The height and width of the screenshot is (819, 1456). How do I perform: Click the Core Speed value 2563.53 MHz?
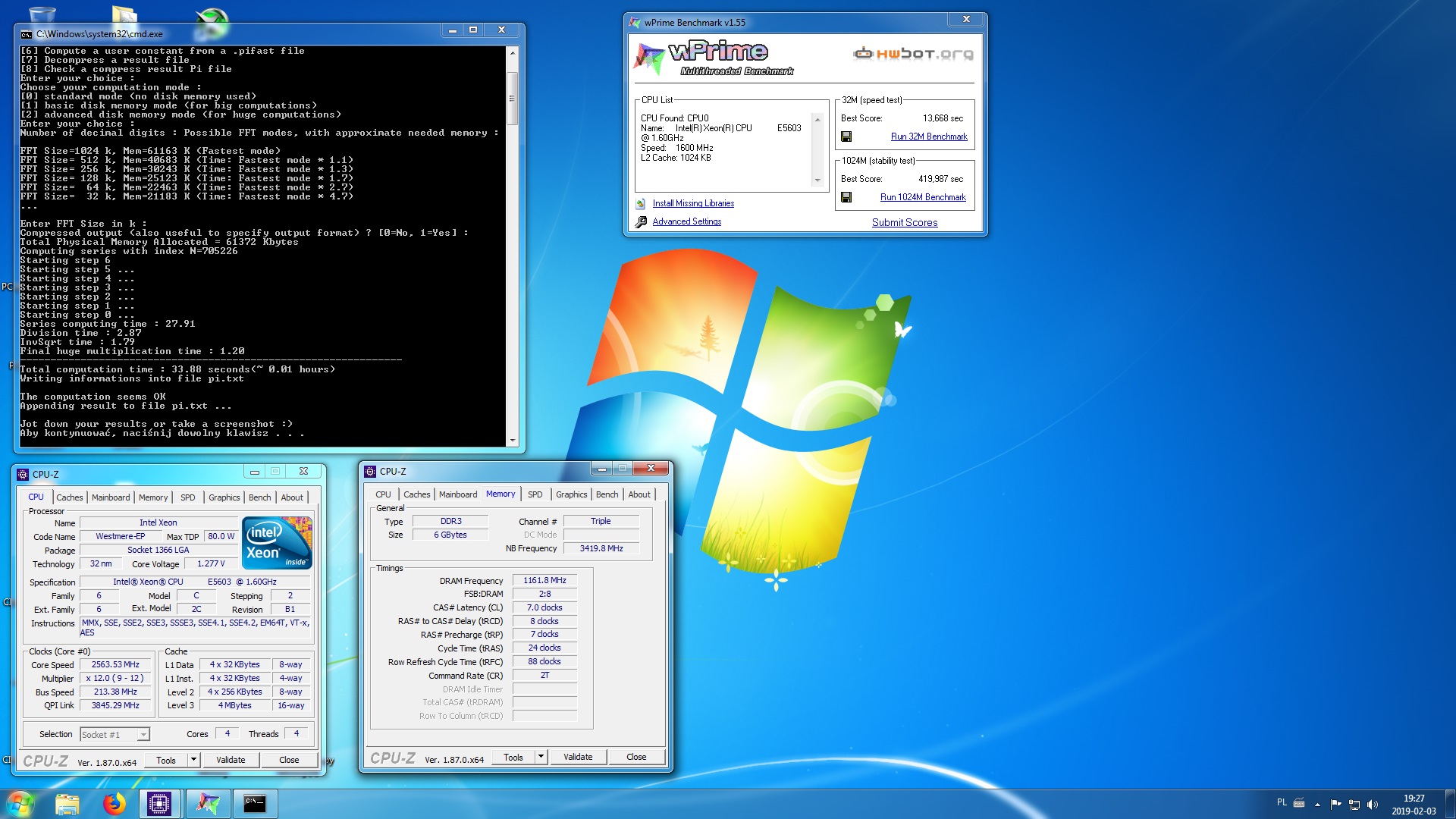pos(115,664)
